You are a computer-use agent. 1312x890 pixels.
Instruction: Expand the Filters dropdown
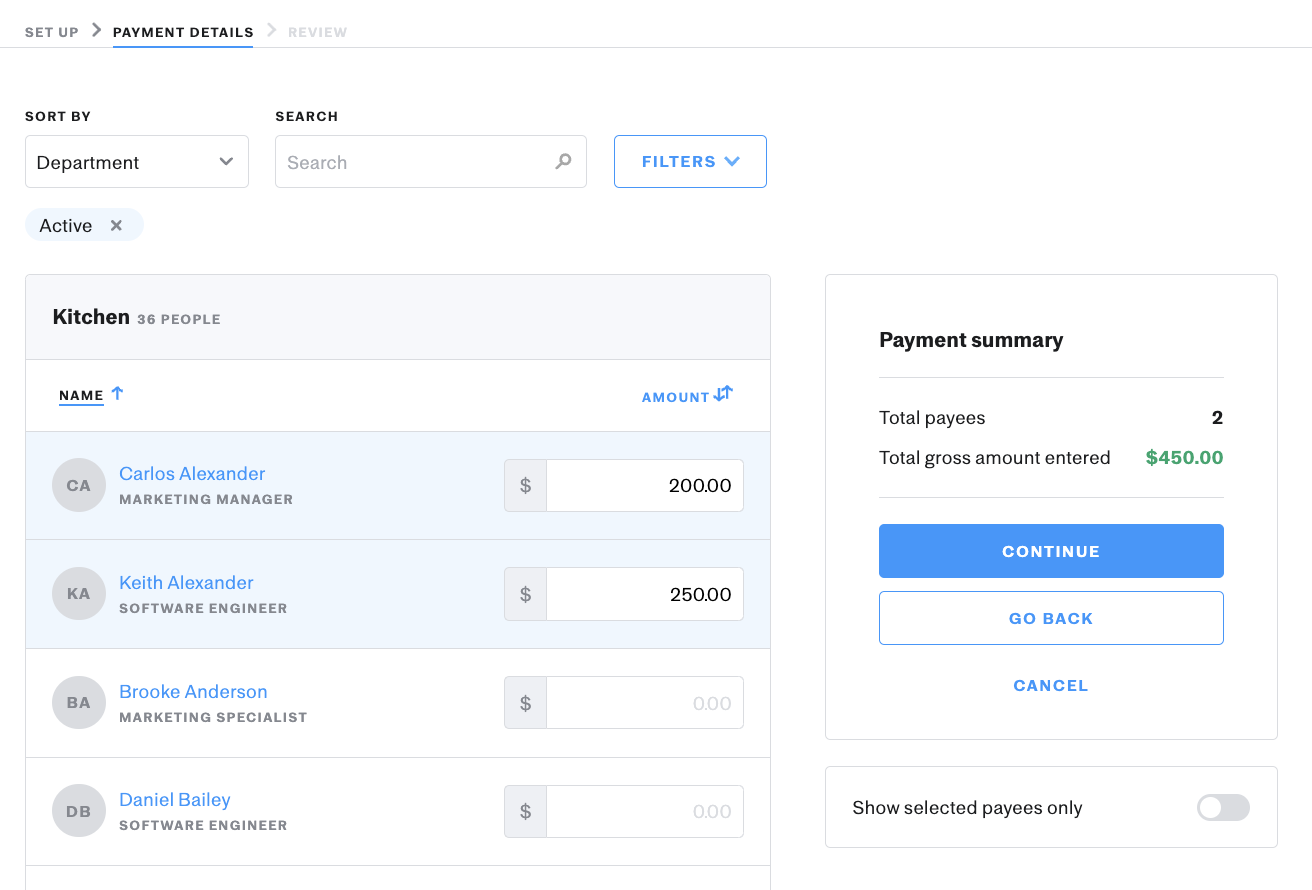pyautogui.click(x=690, y=161)
